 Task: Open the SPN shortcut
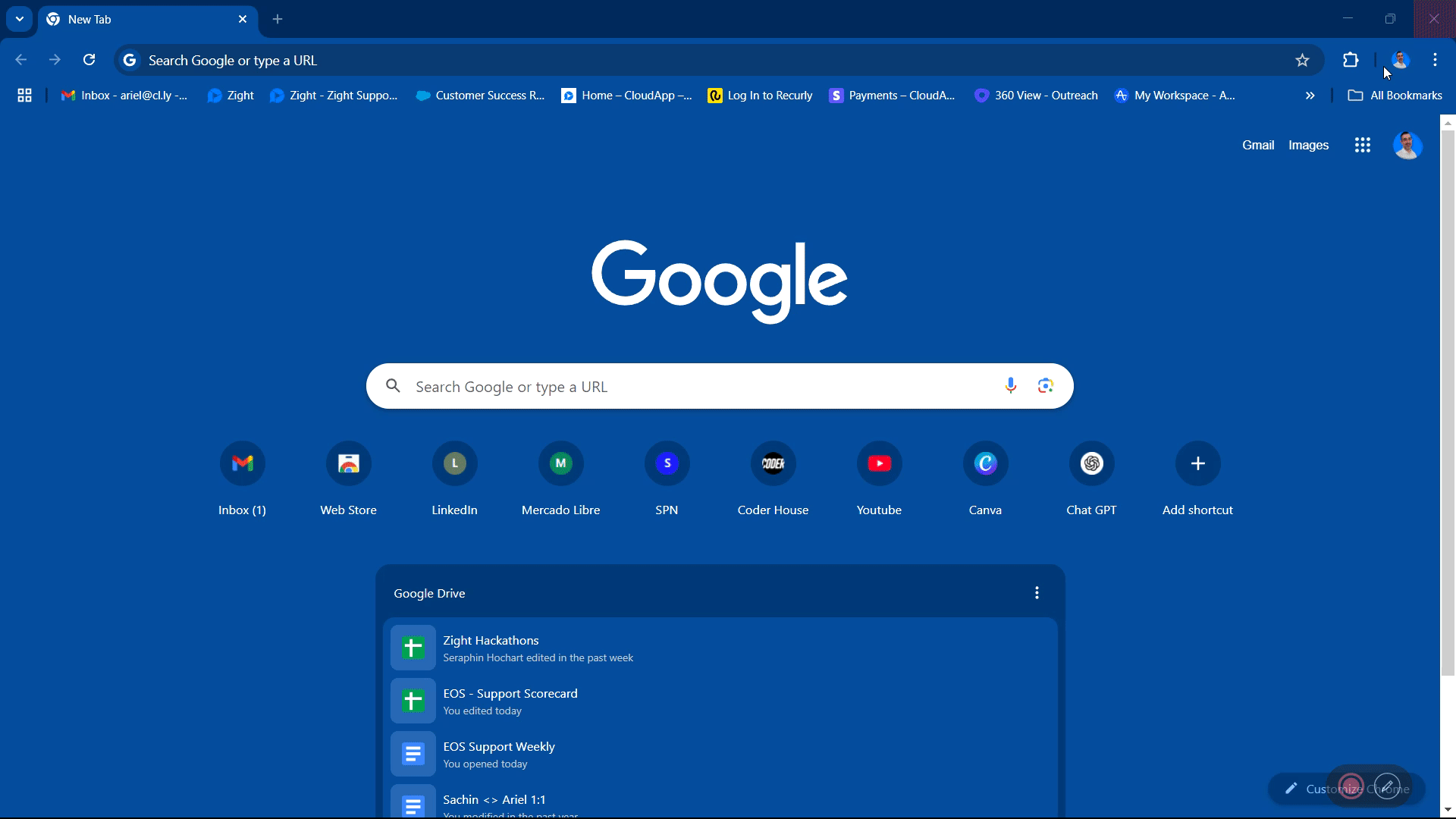coord(667,478)
